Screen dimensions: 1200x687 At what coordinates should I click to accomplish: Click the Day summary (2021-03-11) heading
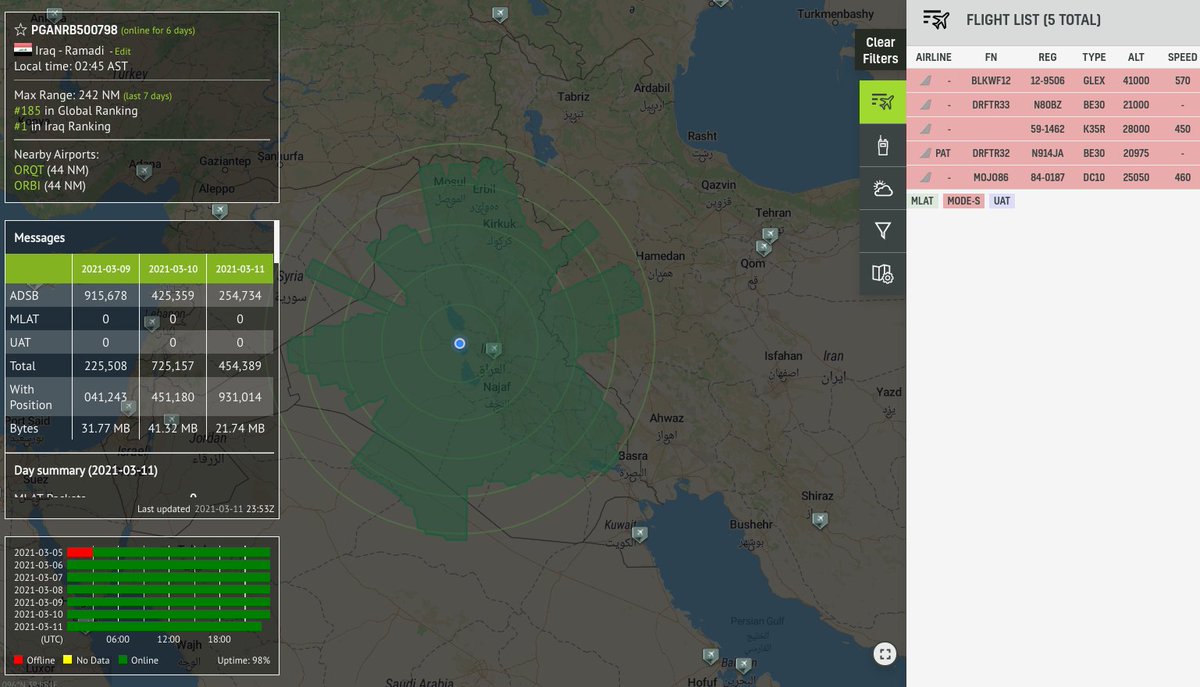click(86, 470)
